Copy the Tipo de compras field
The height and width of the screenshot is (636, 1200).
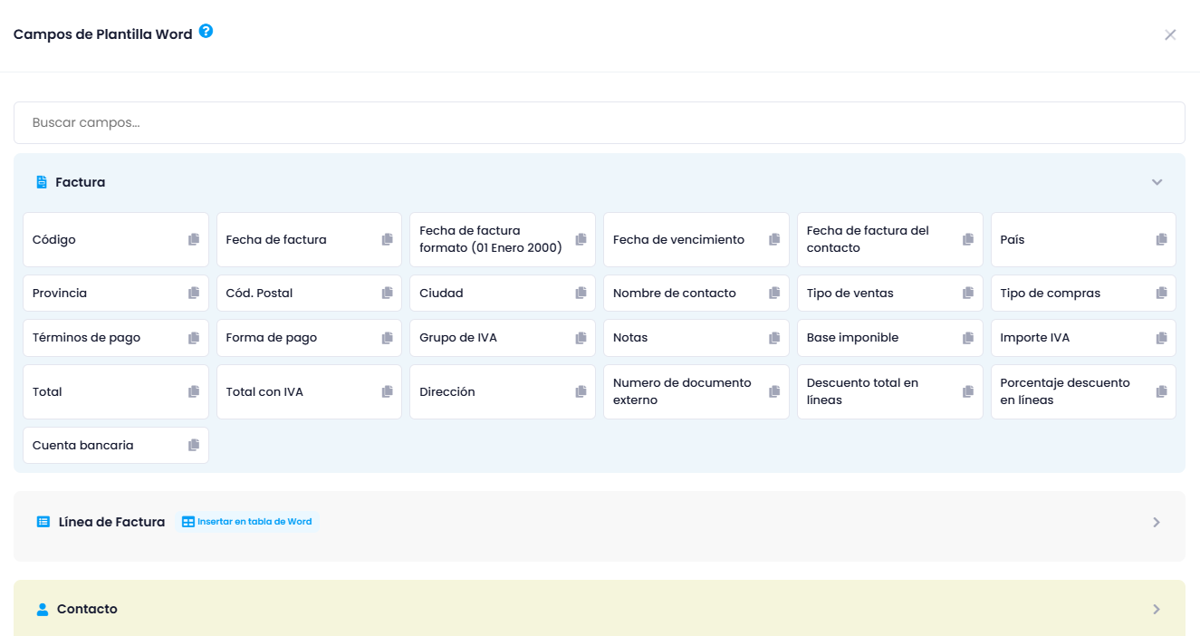[x=1161, y=293]
